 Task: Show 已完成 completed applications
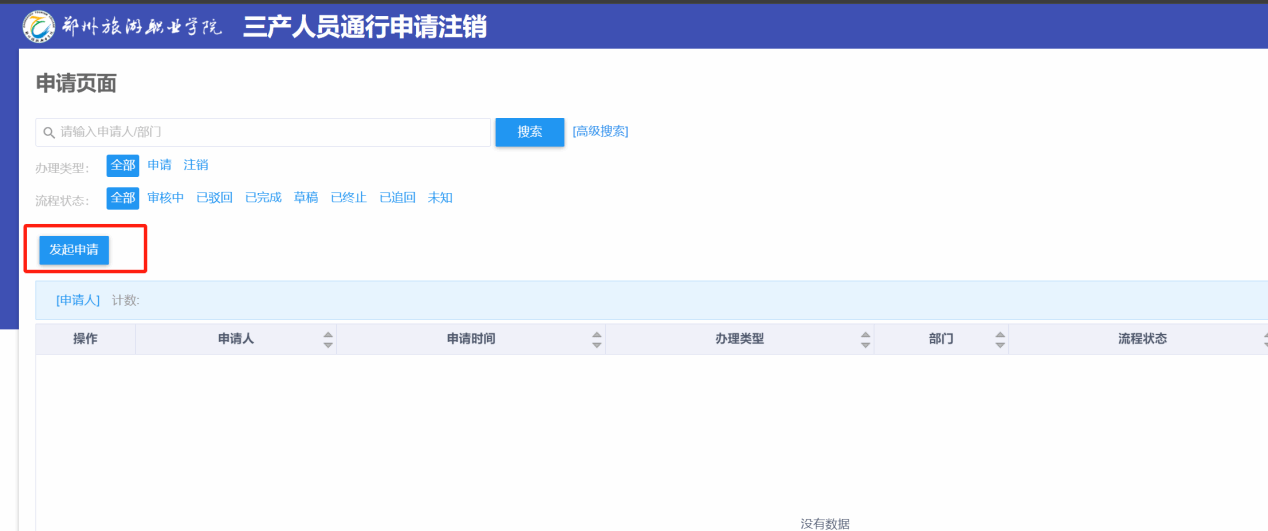tap(263, 198)
